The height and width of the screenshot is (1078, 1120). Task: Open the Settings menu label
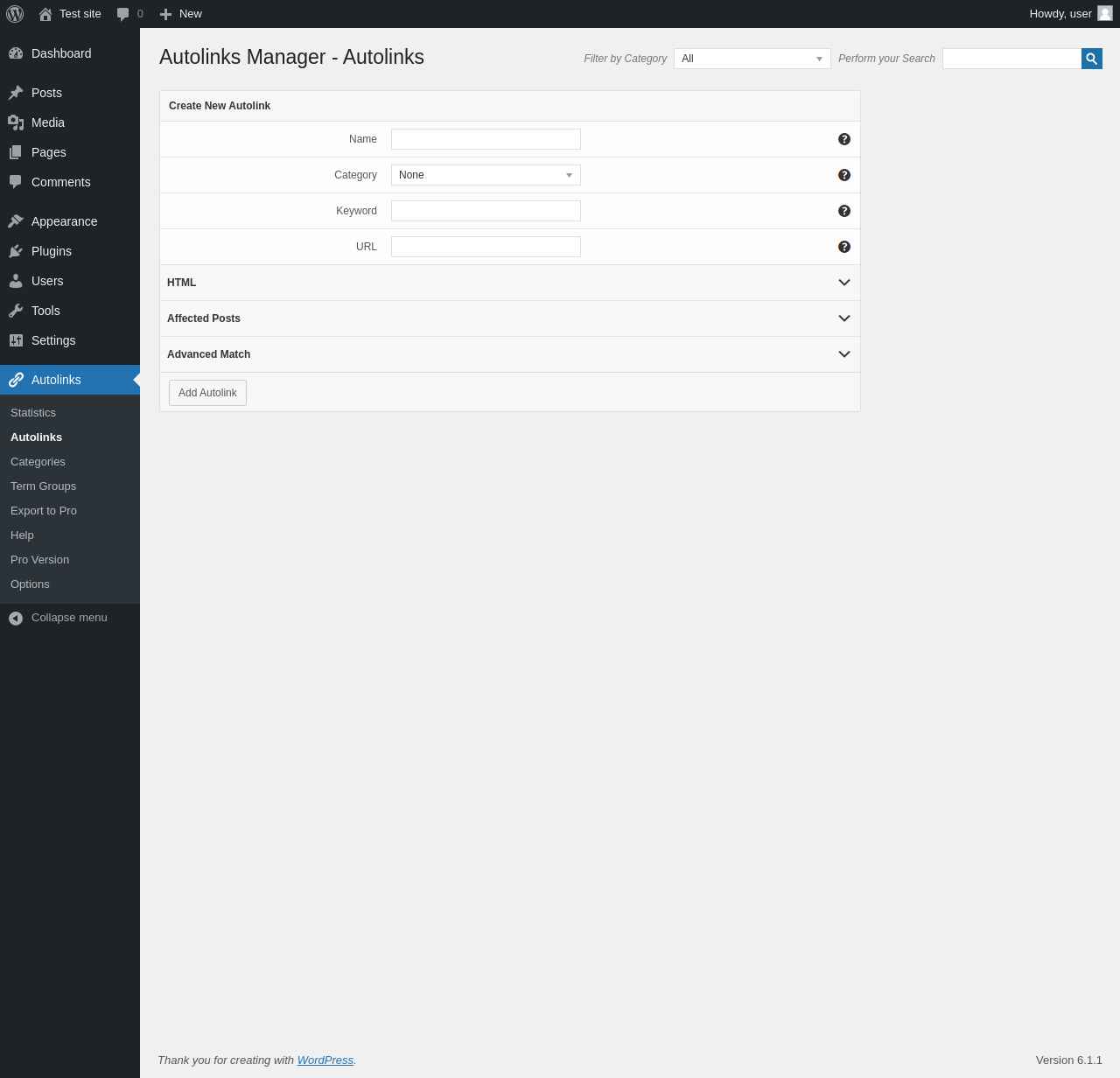point(53,340)
